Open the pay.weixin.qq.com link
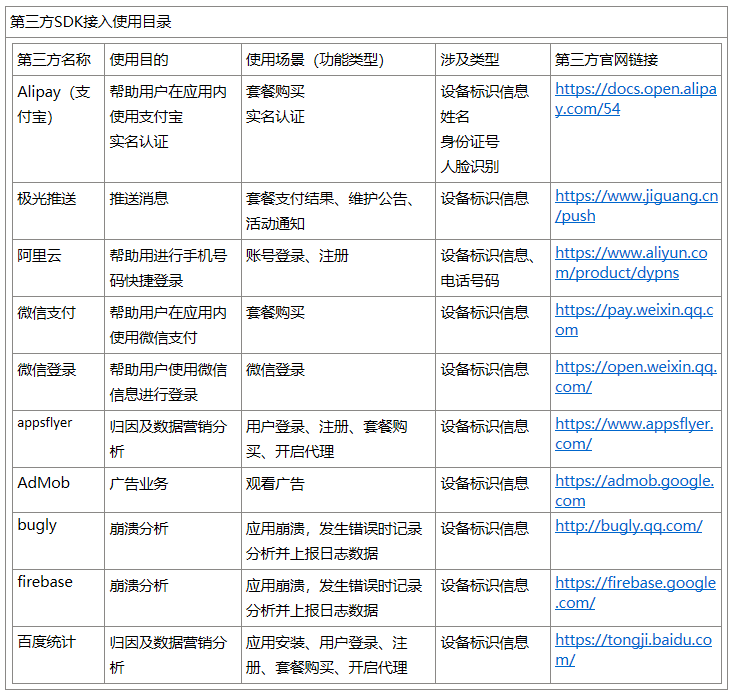The width and height of the screenshot is (730, 691). pos(634,320)
